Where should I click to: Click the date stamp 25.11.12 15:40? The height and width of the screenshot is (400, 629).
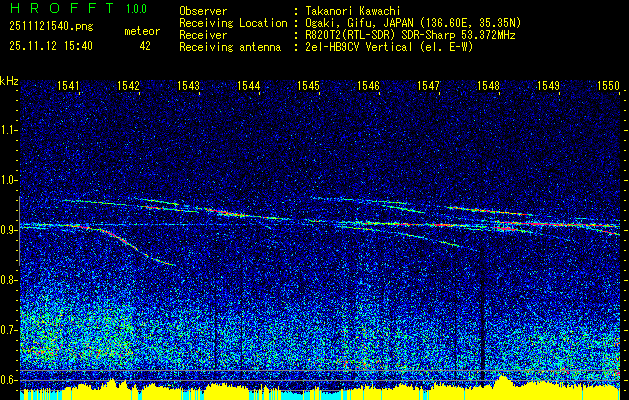(x=51, y=46)
